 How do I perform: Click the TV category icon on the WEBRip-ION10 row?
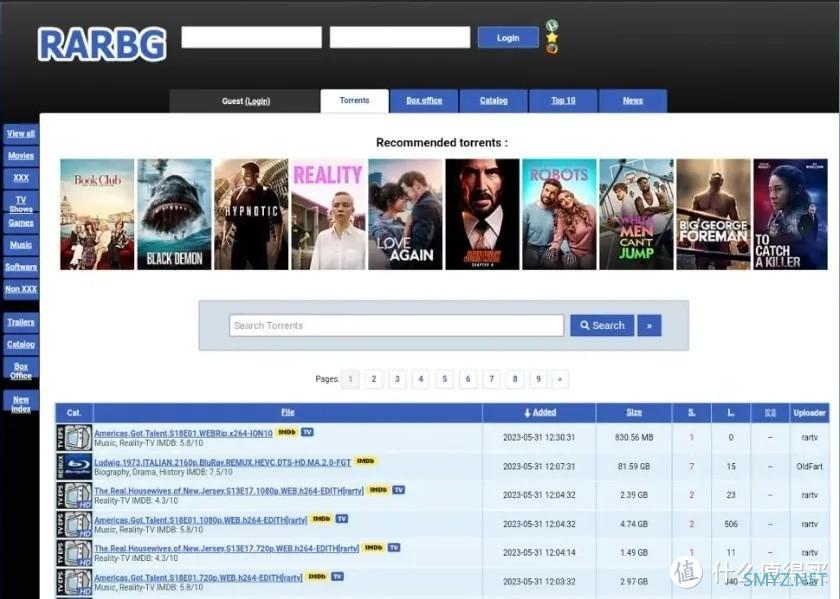74,437
